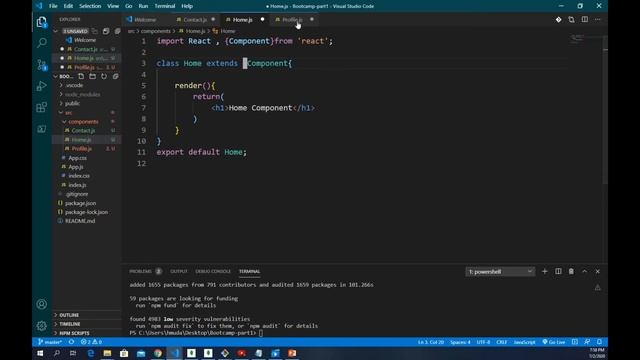Maximize the terminal panel with up chevron
The width and height of the screenshot is (640, 360).
point(584,271)
